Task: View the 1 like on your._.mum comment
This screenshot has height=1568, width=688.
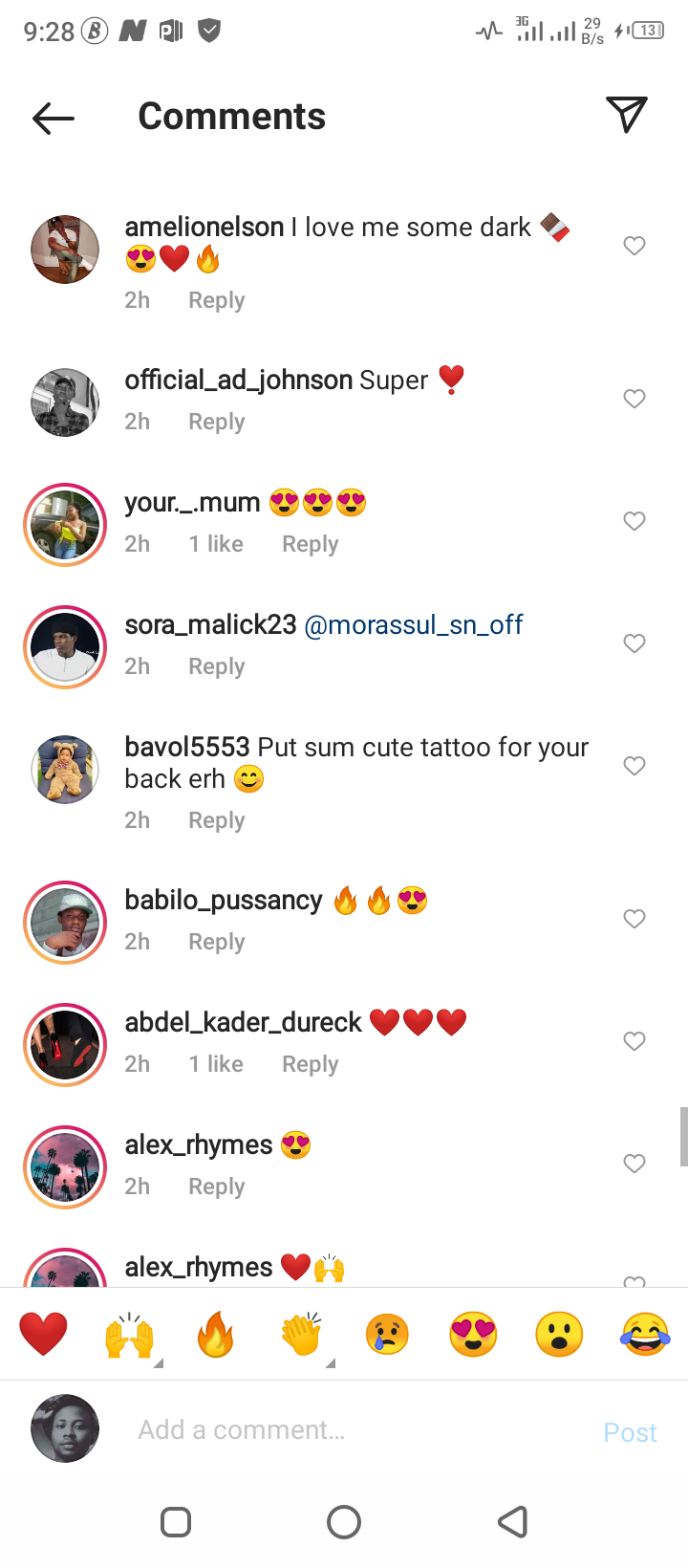Action: coord(216,544)
